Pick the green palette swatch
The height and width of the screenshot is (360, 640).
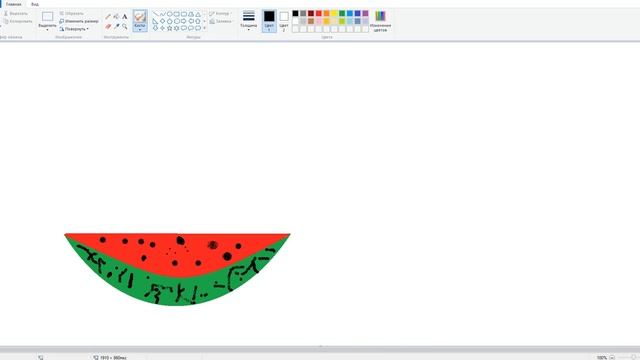(x=342, y=13)
